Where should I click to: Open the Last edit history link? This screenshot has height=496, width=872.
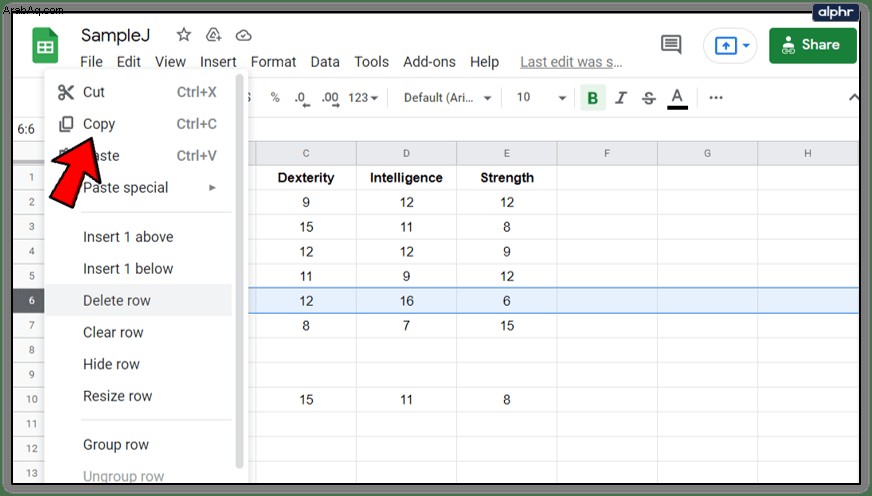tap(571, 62)
